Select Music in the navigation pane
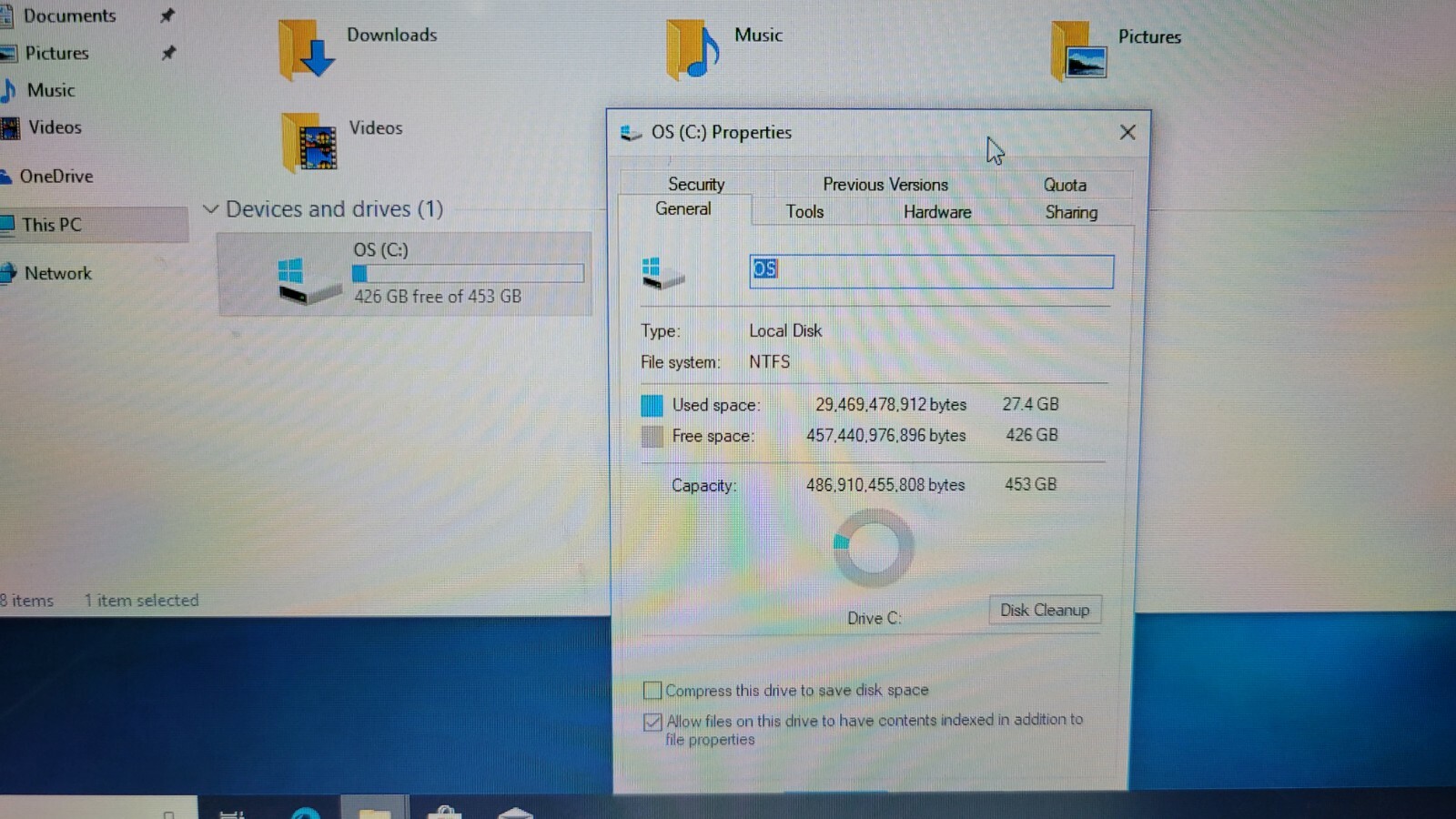Image resolution: width=1456 pixels, height=819 pixels. pyautogui.click(x=51, y=90)
